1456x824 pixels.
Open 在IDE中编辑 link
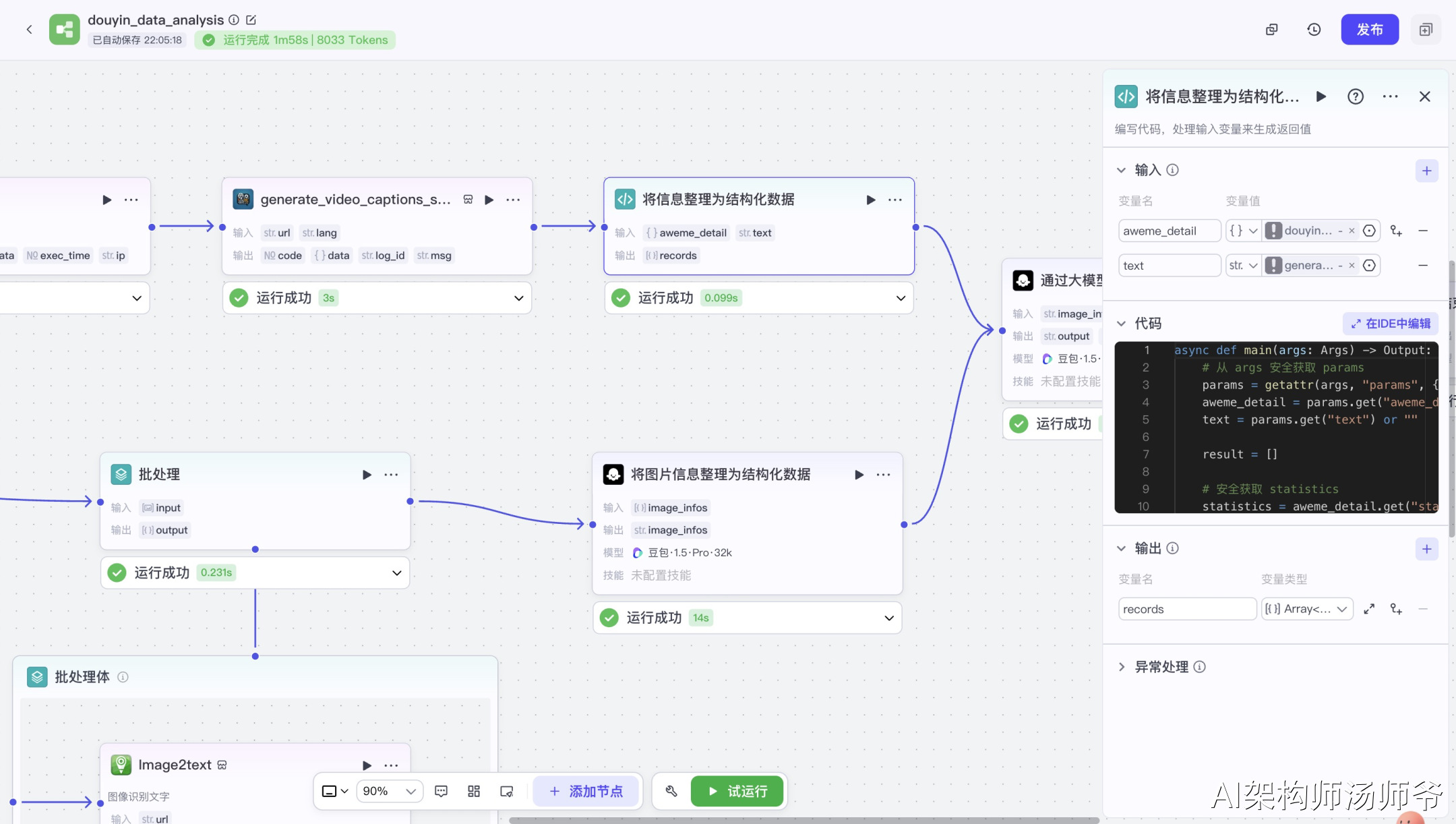(x=1391, y=324)
